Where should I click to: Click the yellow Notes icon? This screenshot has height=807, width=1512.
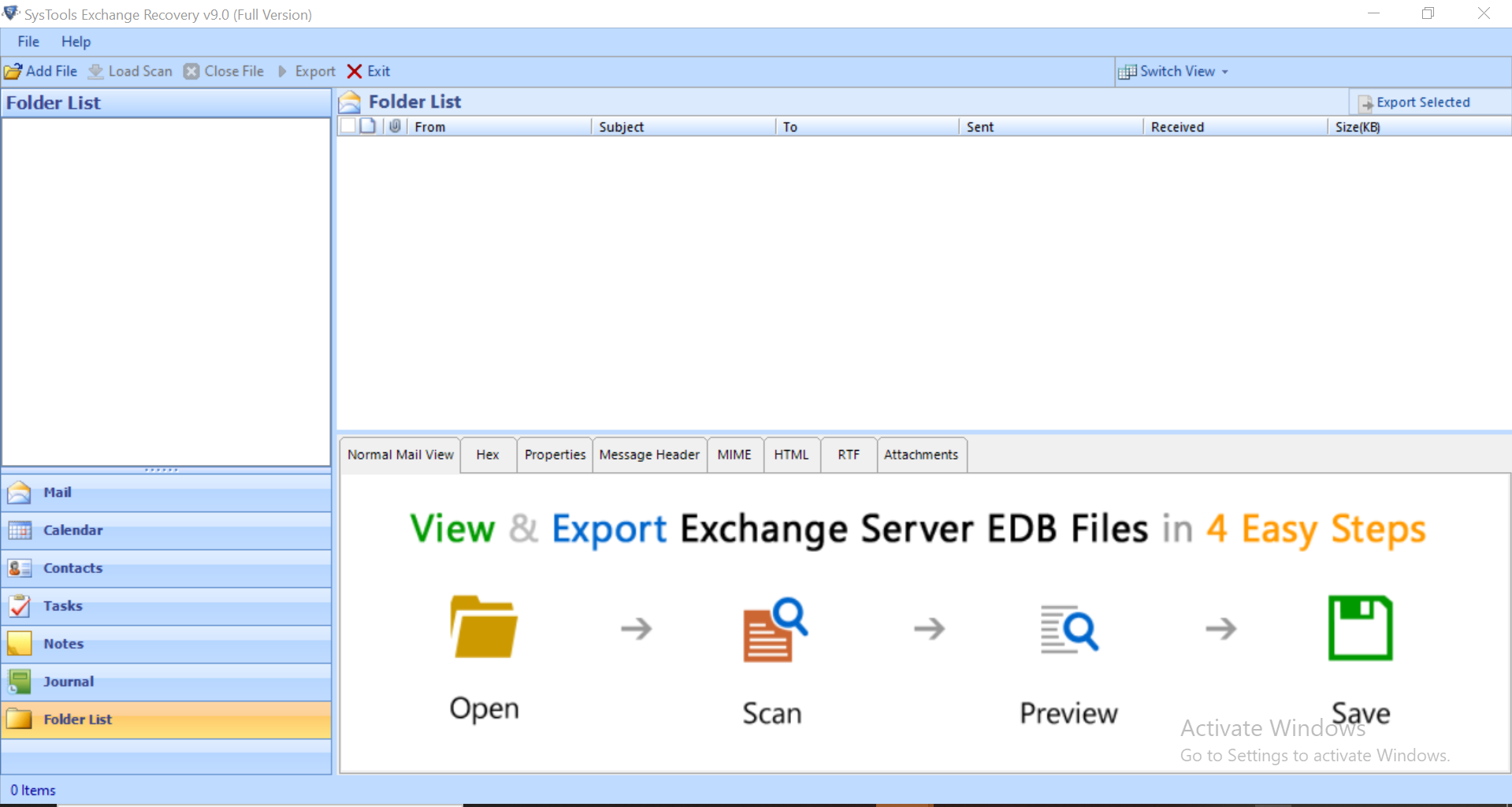pos(20,644)
